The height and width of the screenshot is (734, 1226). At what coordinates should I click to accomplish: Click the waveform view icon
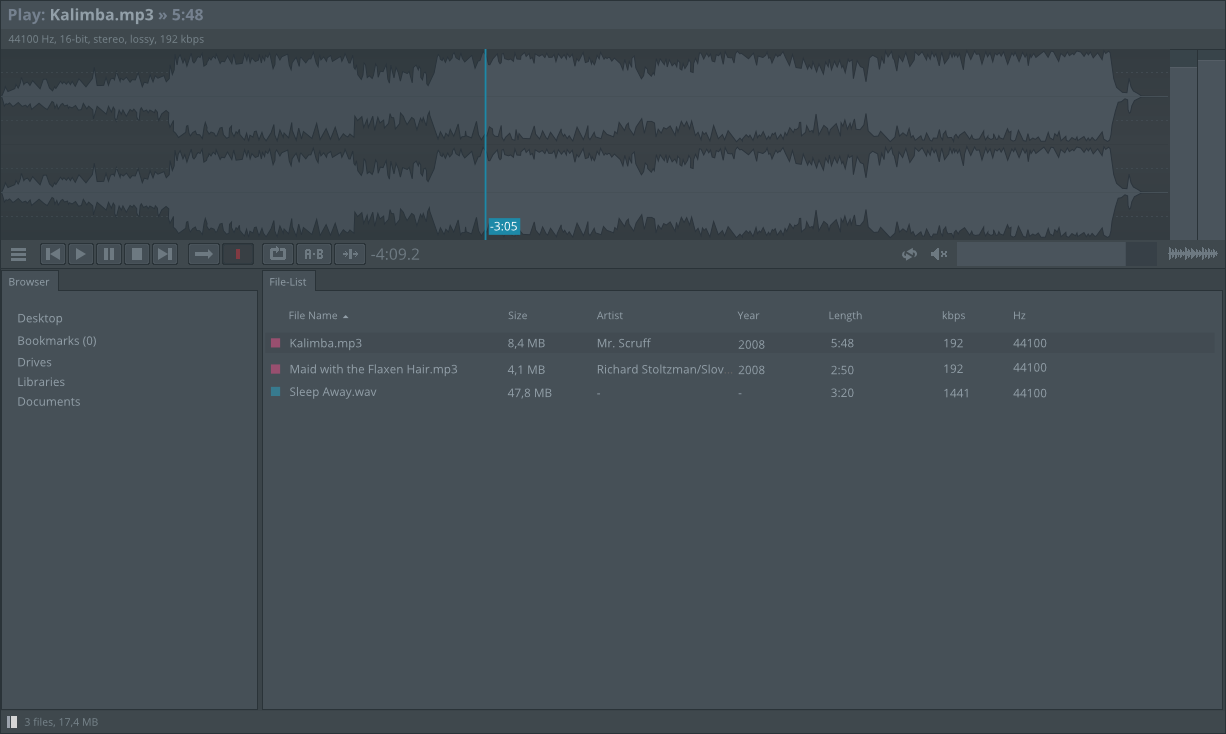click(1192, 254)
